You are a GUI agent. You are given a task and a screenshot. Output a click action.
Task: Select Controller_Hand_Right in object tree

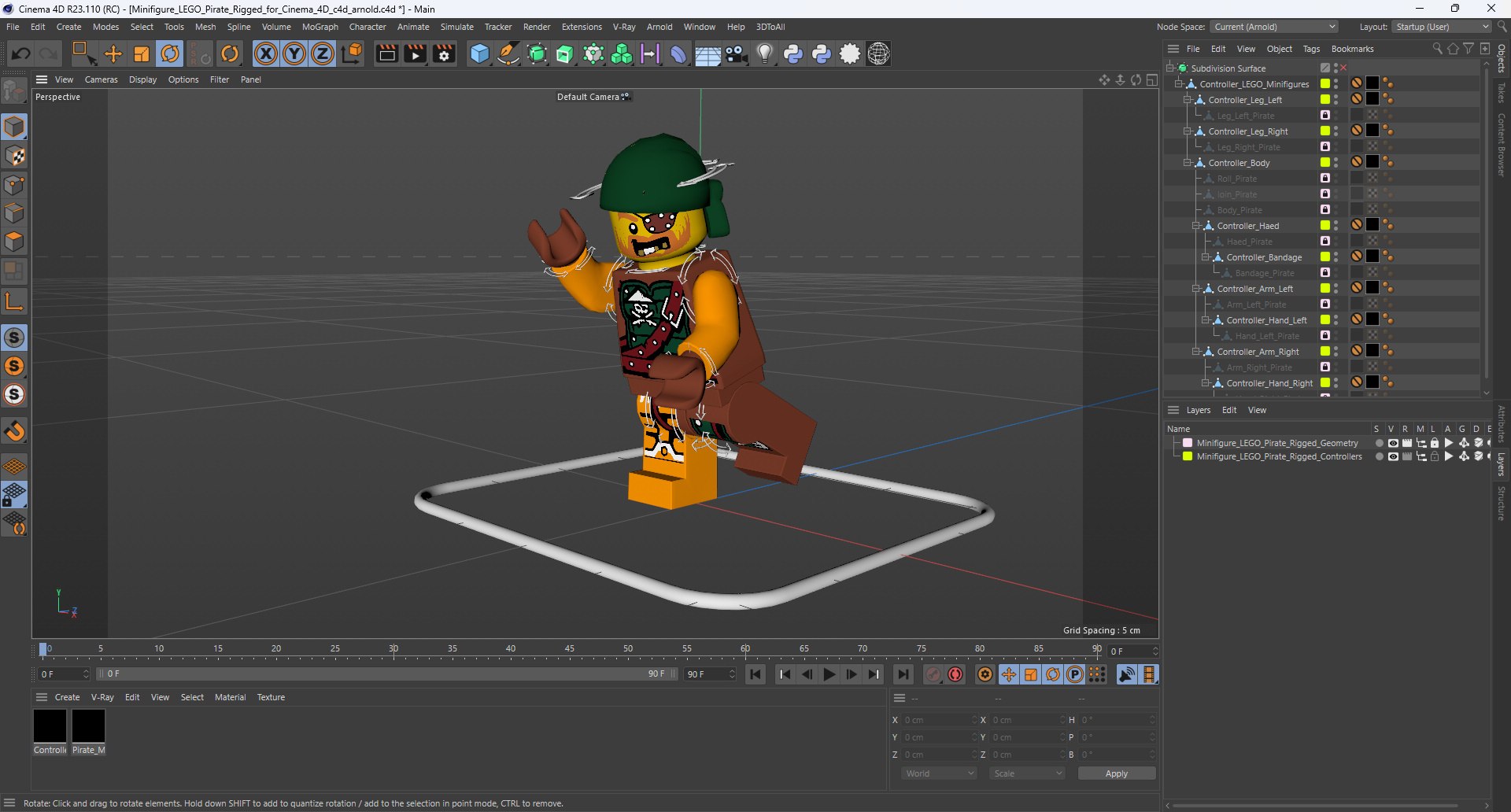(1269, 383)
